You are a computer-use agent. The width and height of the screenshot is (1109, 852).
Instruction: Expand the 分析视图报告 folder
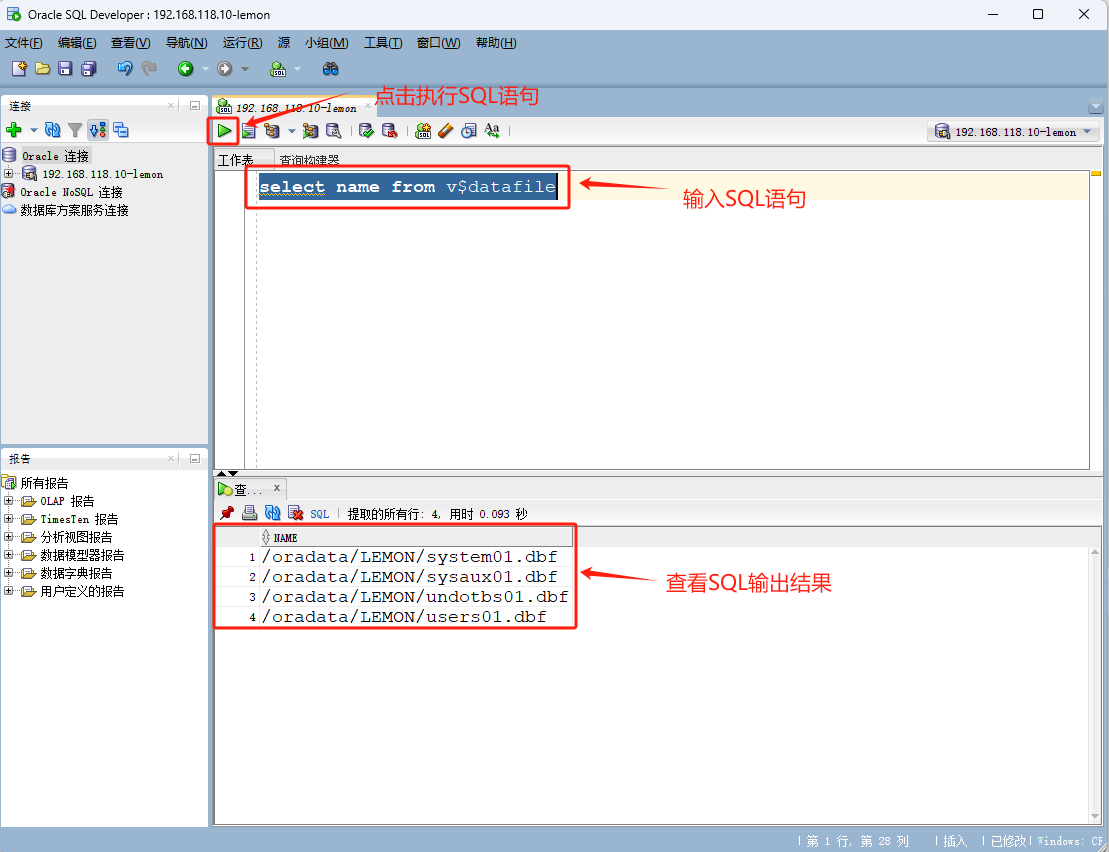pyautogui.click(x=8, y=537)
